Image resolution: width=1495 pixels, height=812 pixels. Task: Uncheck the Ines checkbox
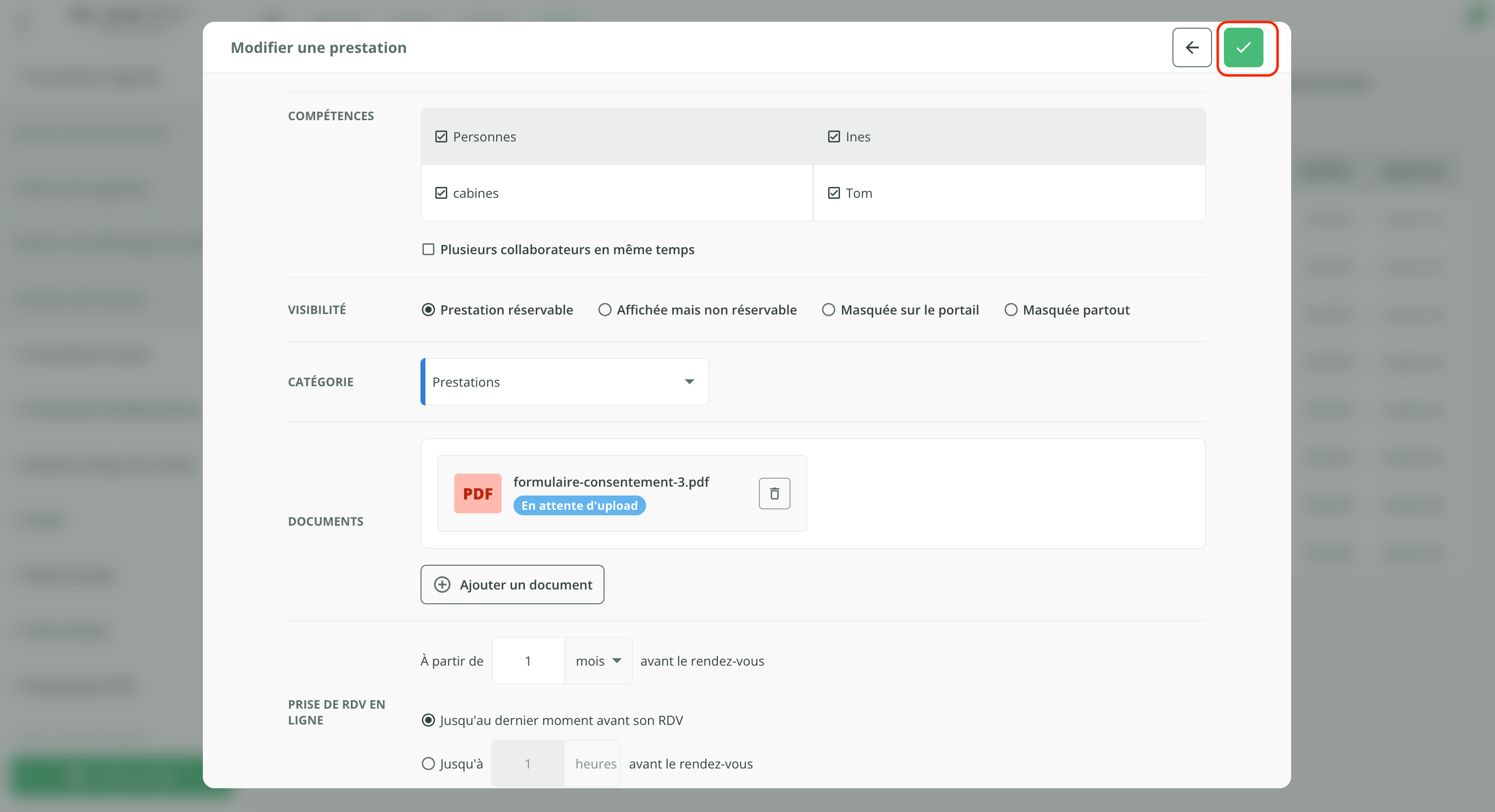tap(834, 137)
